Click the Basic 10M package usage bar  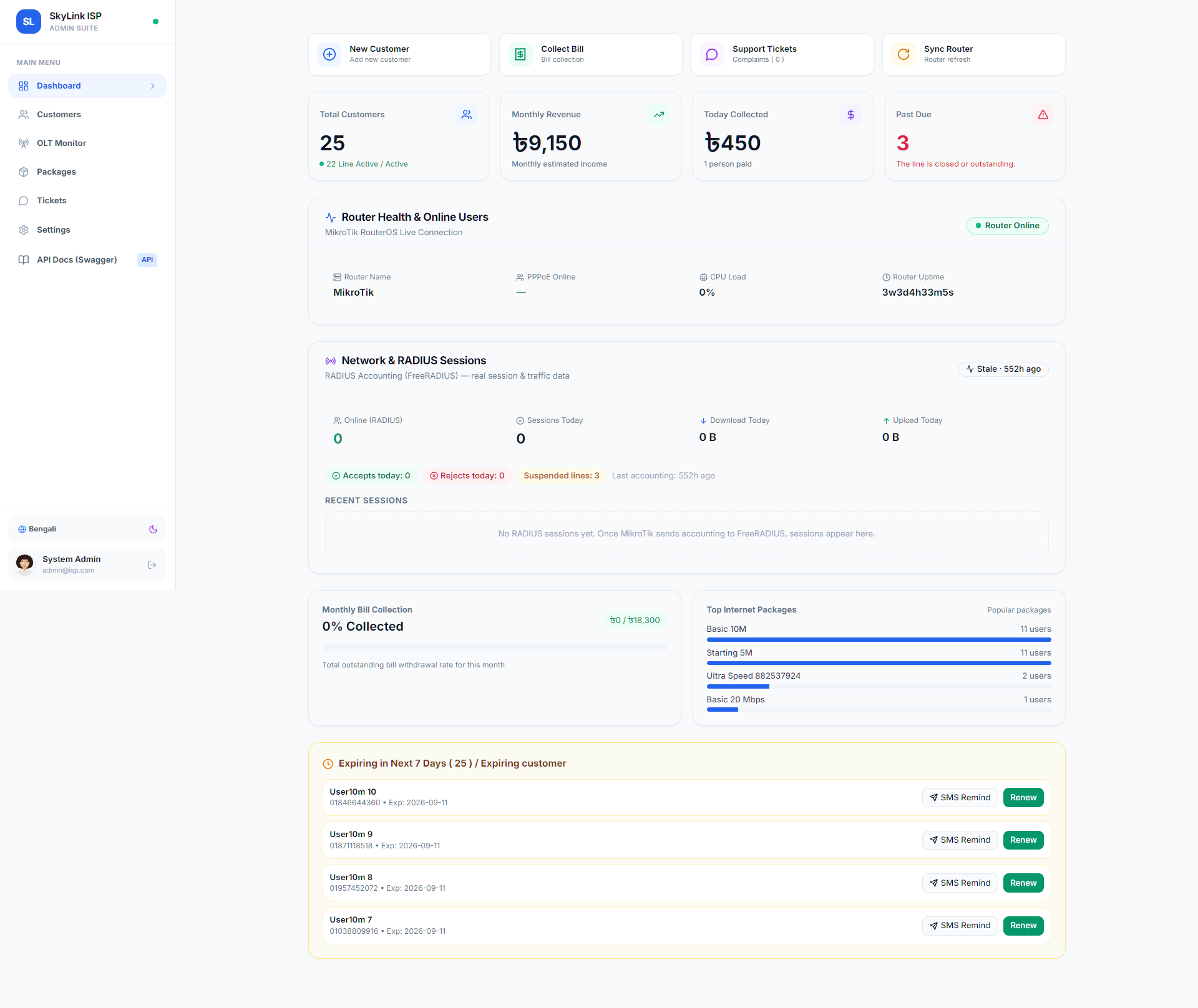tap(879, 640)
